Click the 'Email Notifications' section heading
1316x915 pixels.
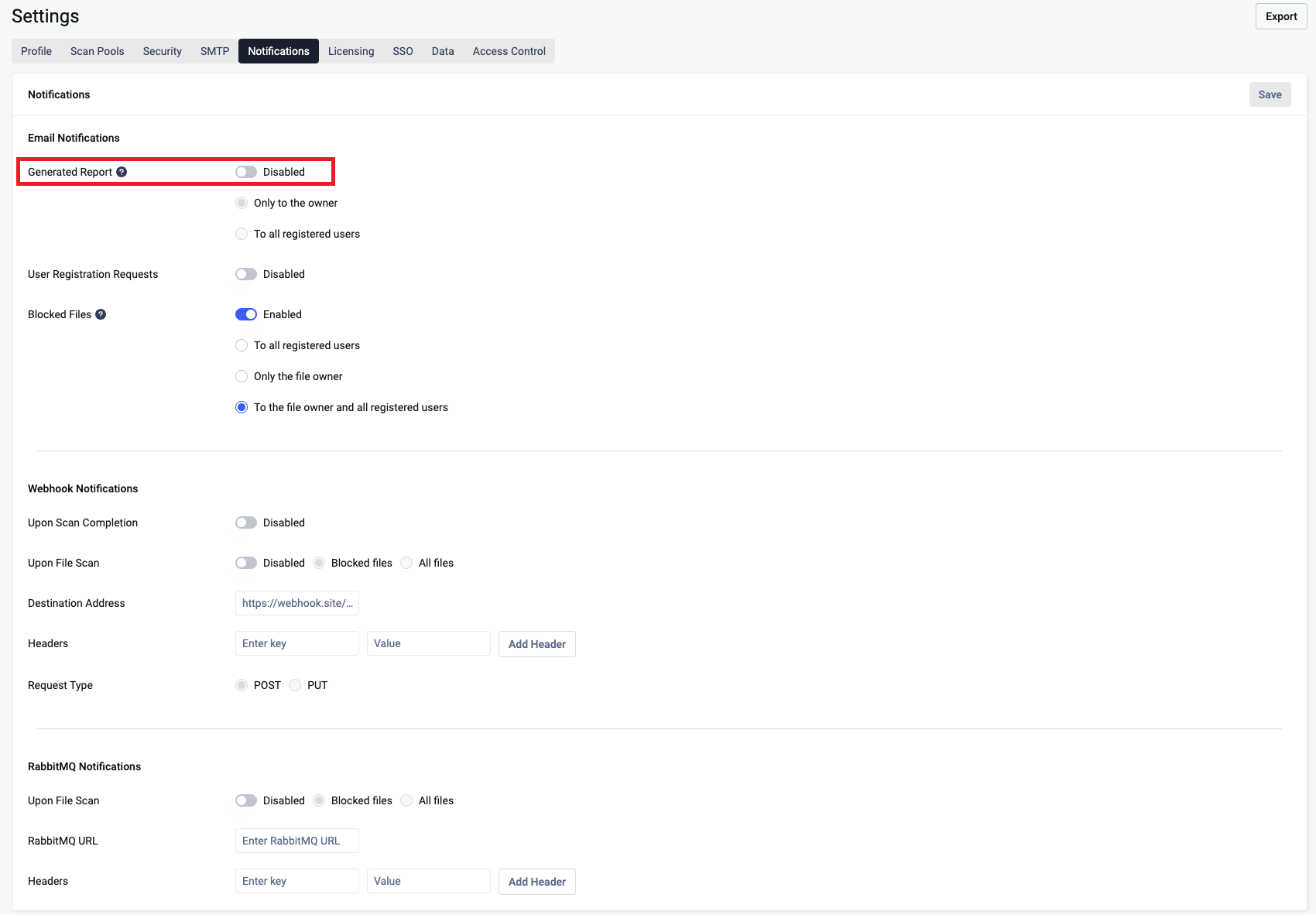coord(74,138)
